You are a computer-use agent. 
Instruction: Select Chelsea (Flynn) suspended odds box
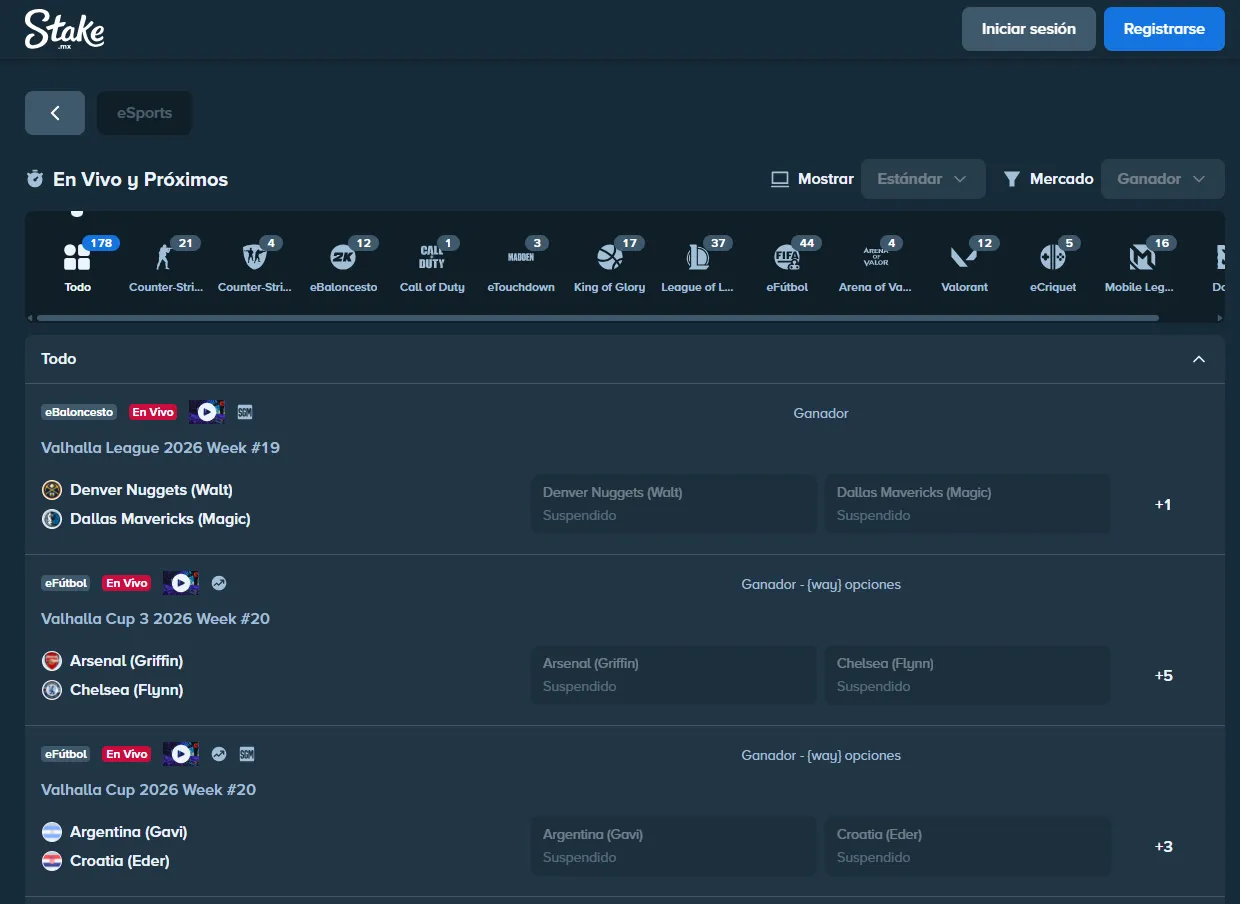pyautogui.click(x=968, y=675)
